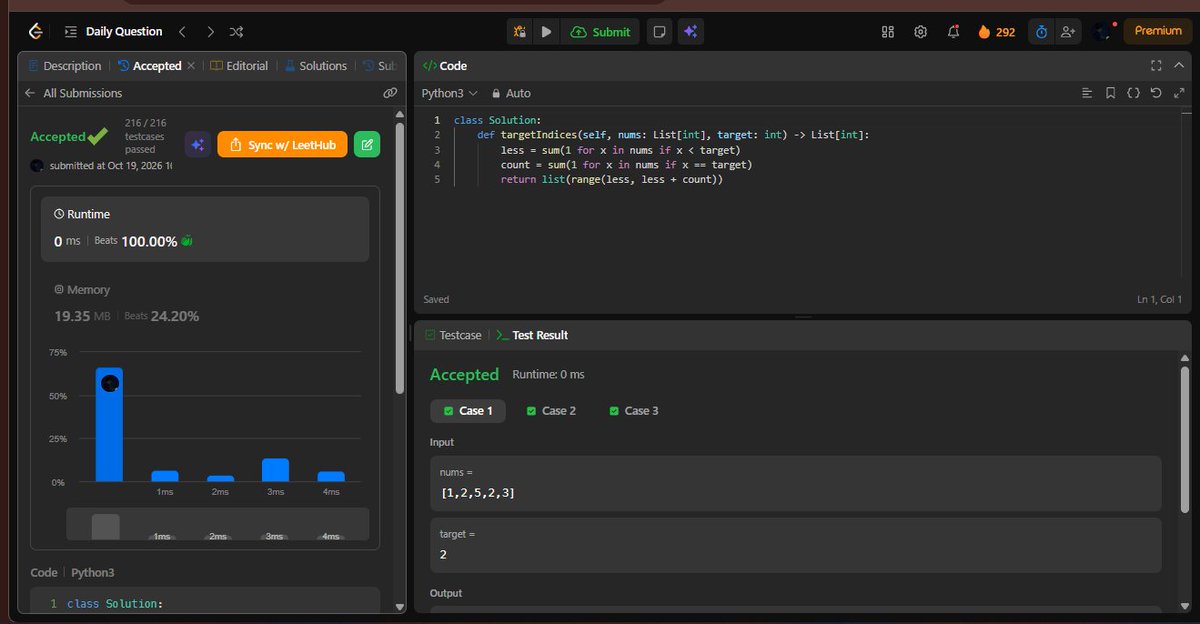This screenshot has height=624, width=1200.
Task: Switch to the Editorial tab
Action: click(240, 66)
